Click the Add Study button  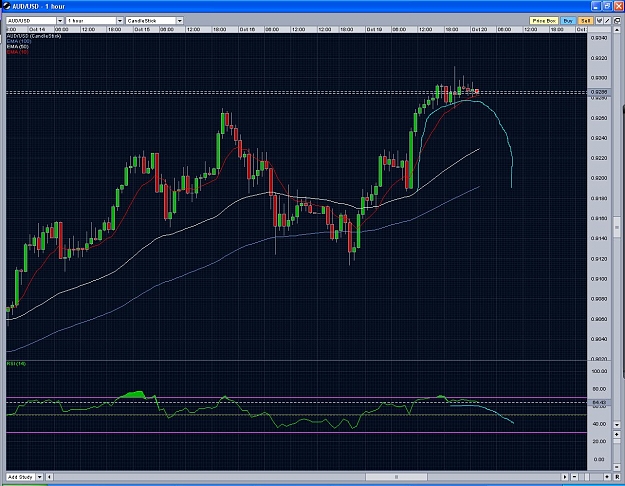[21, 477]
